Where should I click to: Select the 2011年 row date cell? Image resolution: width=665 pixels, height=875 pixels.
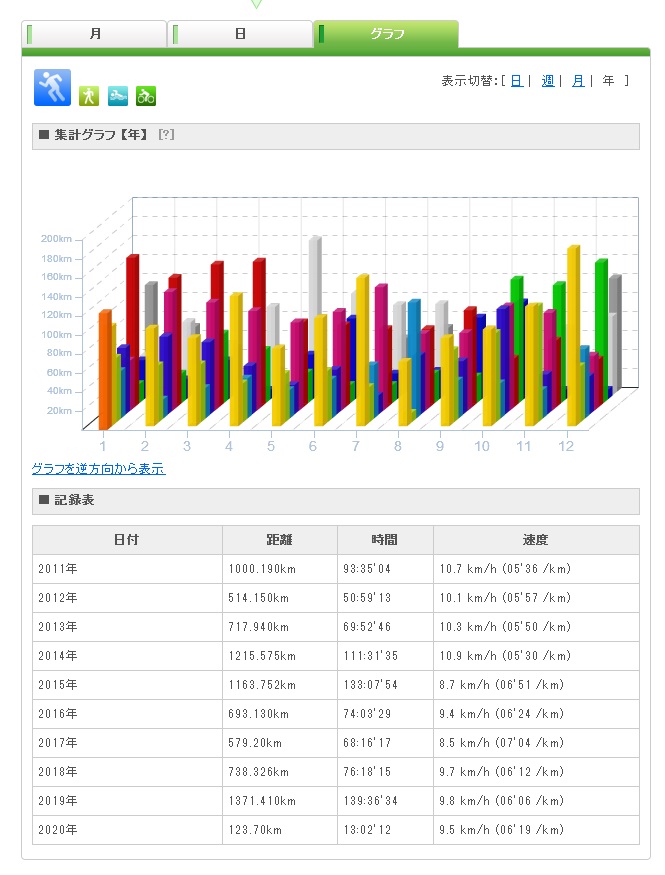pos(127,569)
